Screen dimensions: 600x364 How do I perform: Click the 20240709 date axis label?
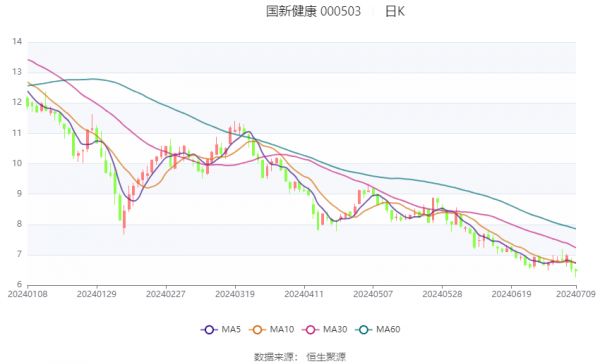point(576,294)
